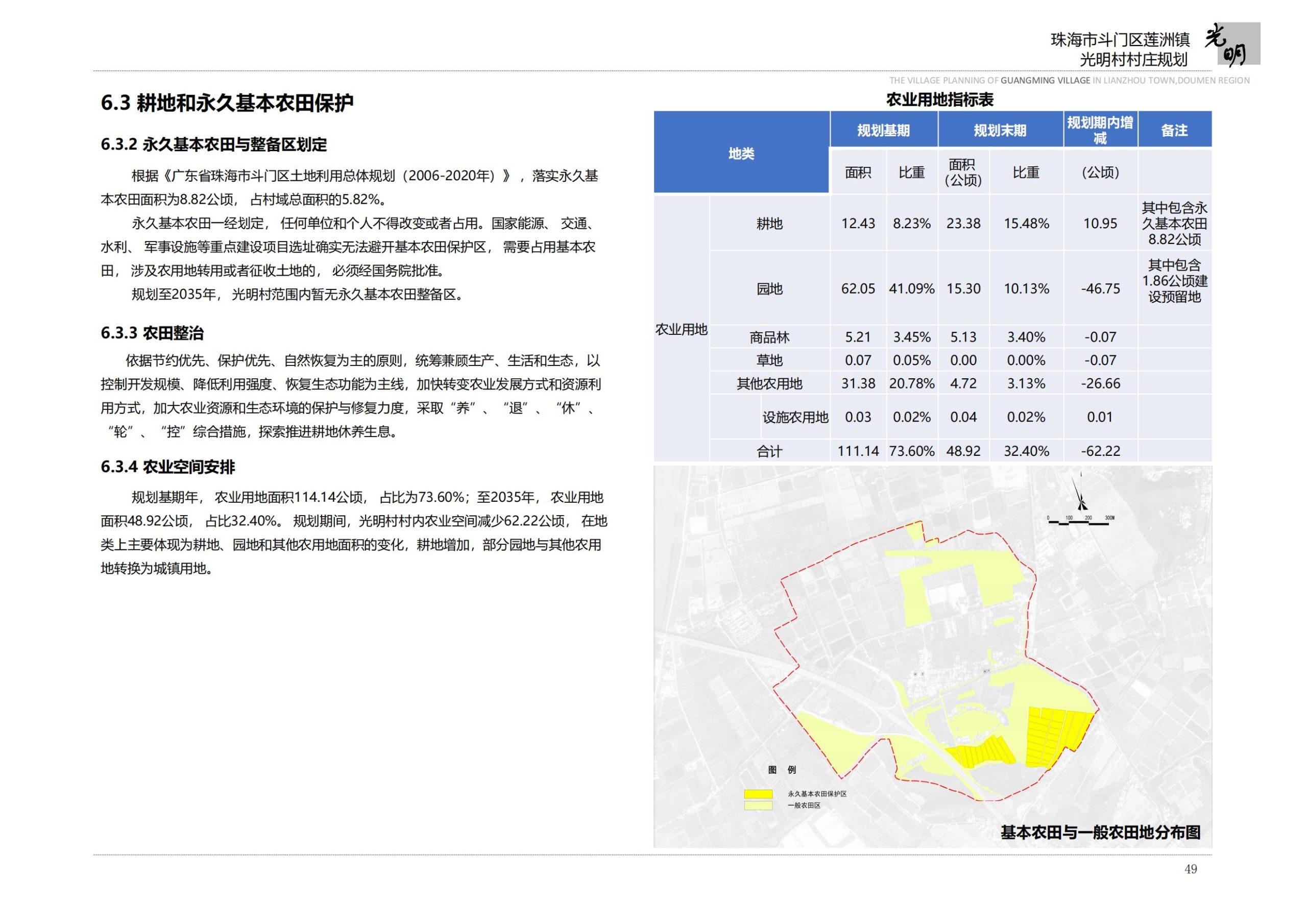Click the legend label 永久基本农田保护区
The width and height of the screenshot is (1307, 924).
tap(817, 794)
